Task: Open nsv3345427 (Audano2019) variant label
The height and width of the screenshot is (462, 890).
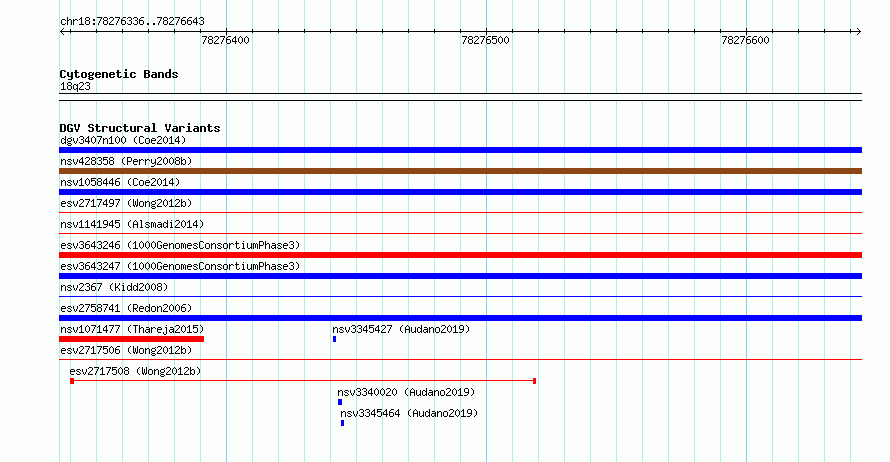Action: click(x=401, y=329)
